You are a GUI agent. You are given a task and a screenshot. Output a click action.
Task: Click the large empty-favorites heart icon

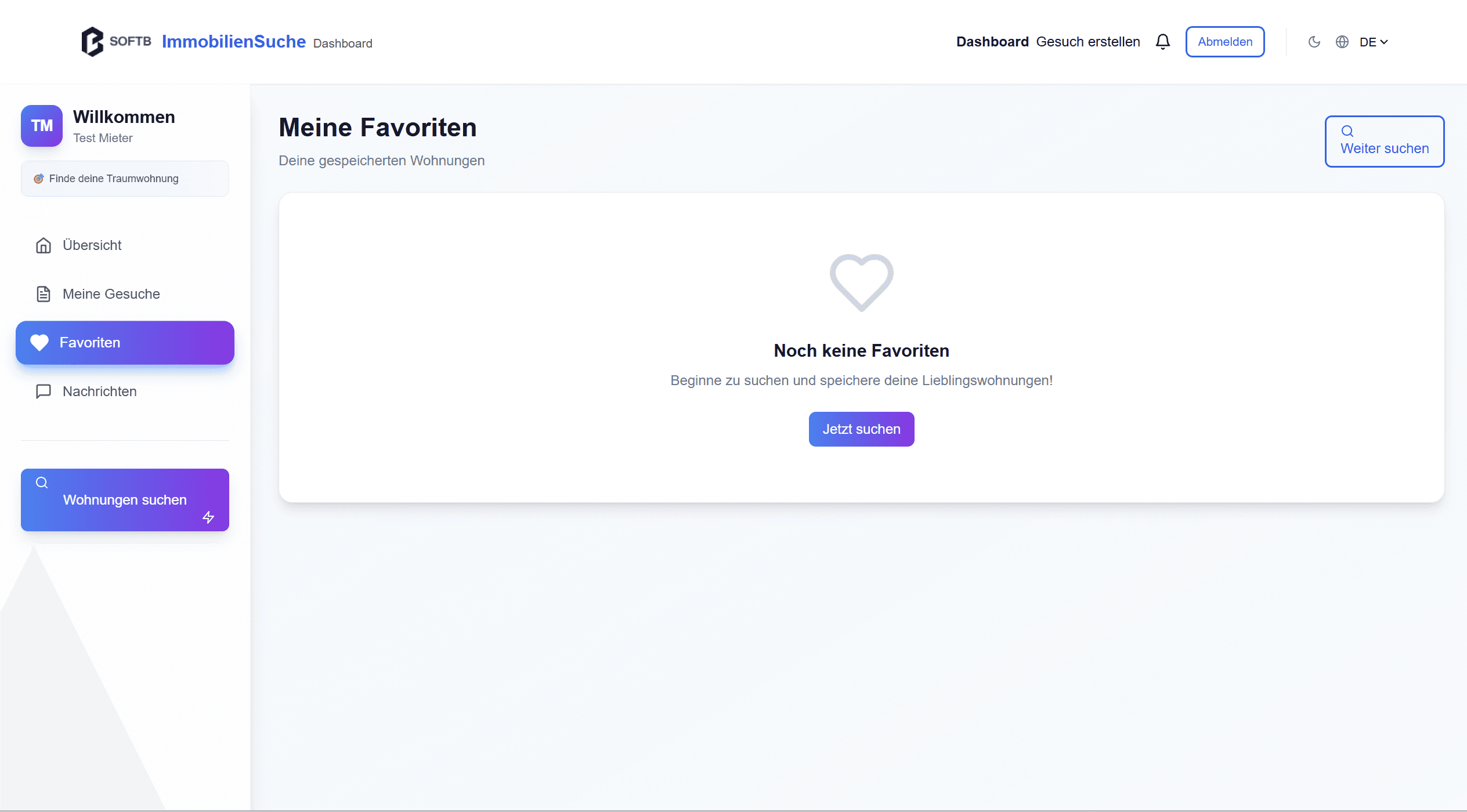click(861, 282)
